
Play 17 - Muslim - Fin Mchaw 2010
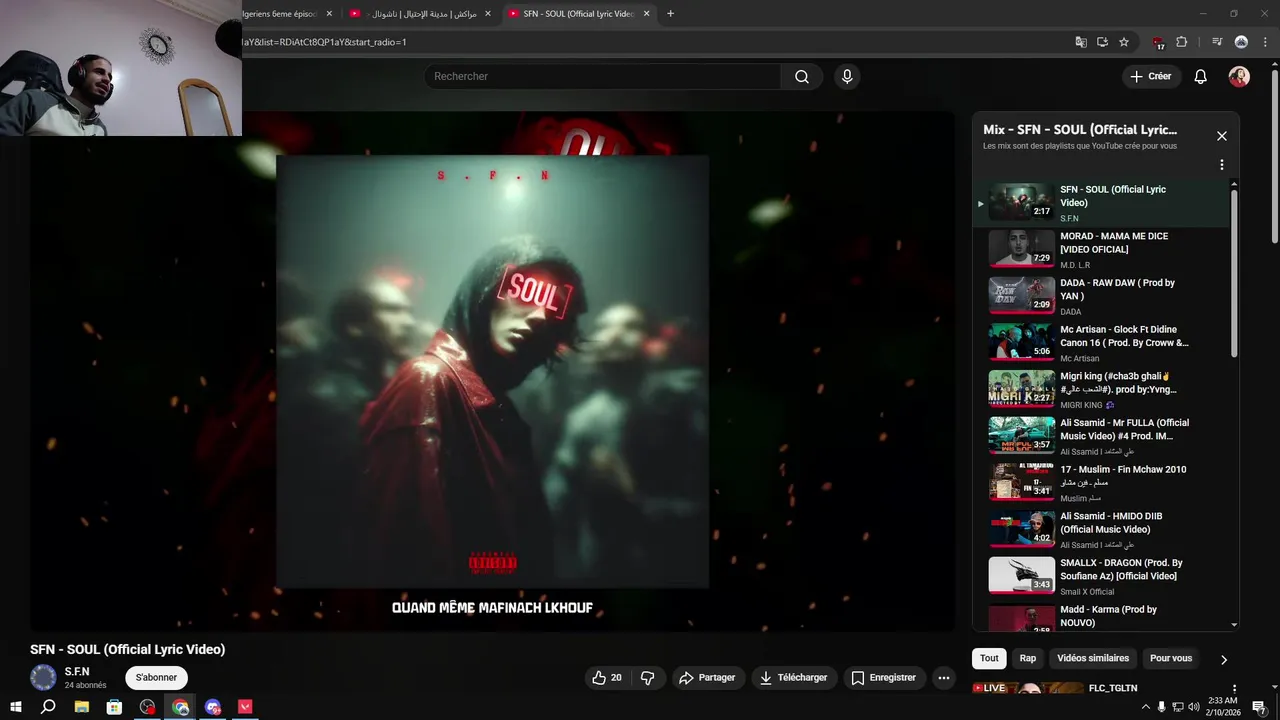point(1100,483)
